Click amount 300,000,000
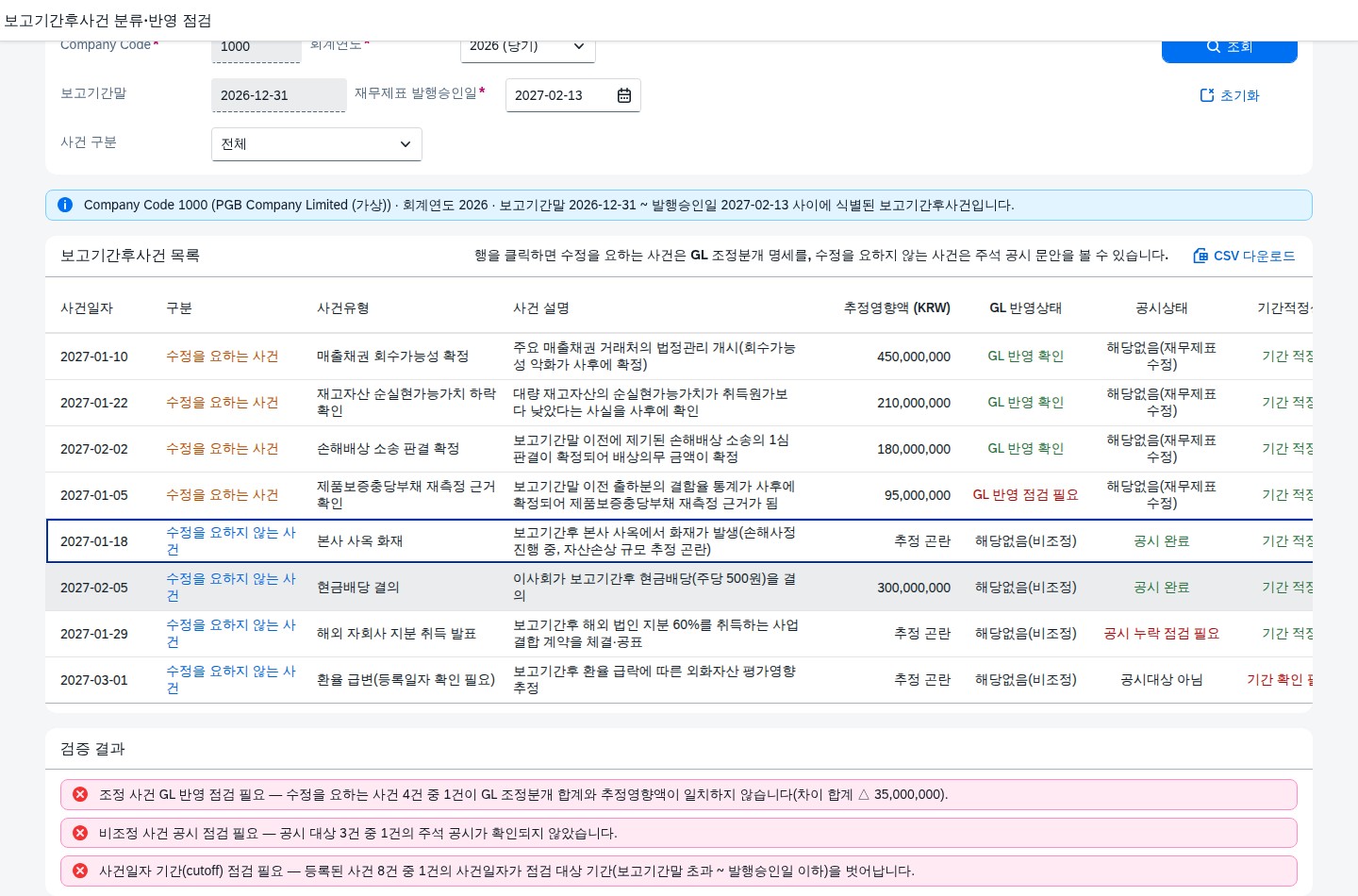This screenshot has height=896, width=1358. coord(914,588)
